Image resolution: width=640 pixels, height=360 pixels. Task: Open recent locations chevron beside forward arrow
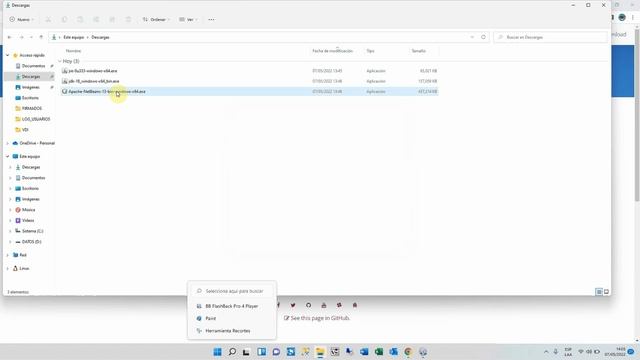tap(31, 37)
